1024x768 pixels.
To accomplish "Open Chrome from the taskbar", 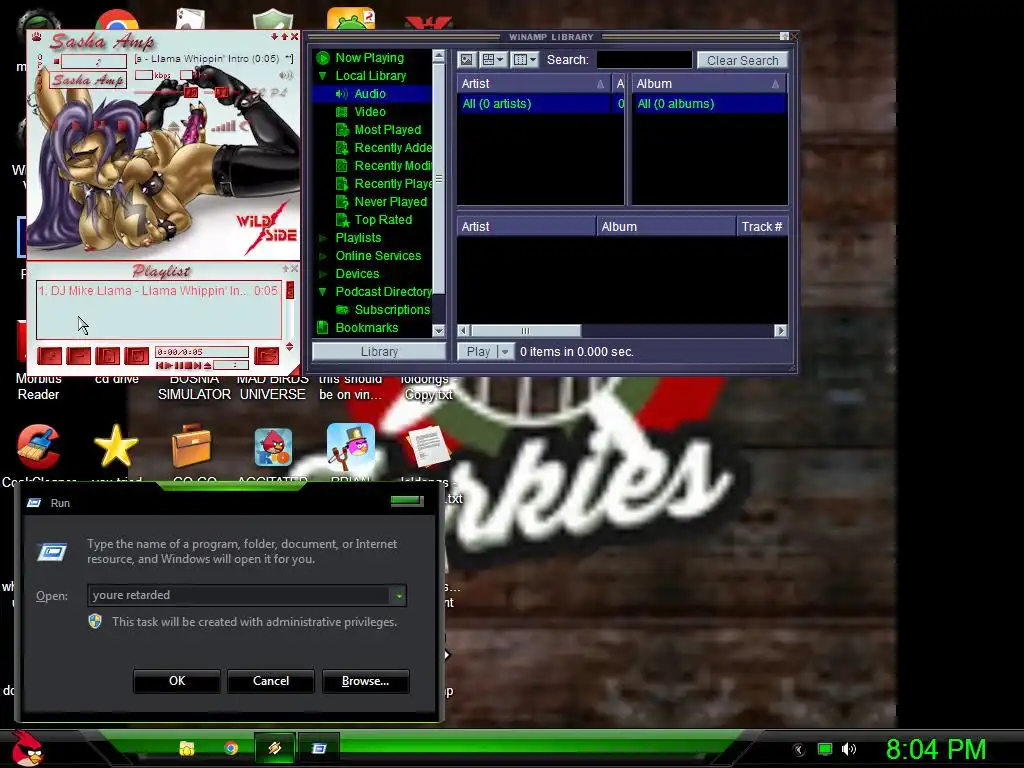I will point(231,748).
